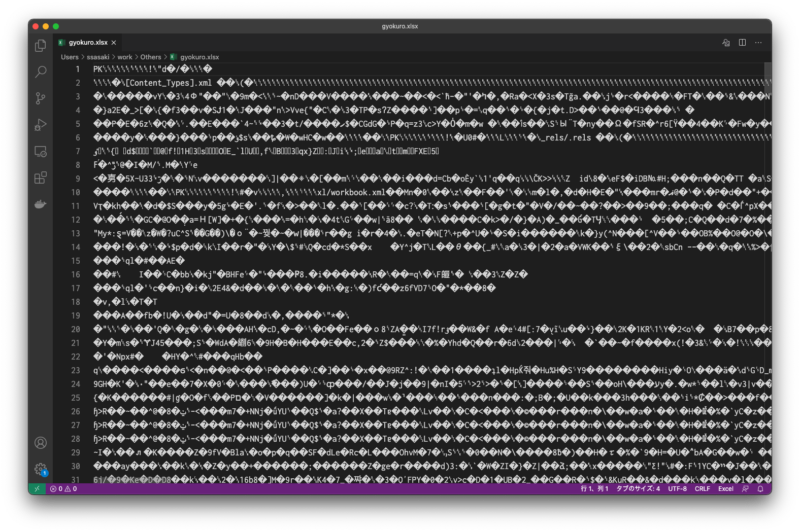Screen dimensions: 800x532
Task: Click the split editor right icon
Action: point(742,42)
